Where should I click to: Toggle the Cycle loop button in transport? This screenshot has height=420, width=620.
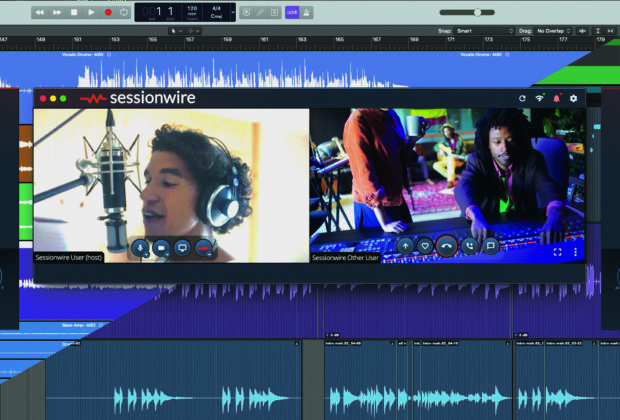click(124, 12)
